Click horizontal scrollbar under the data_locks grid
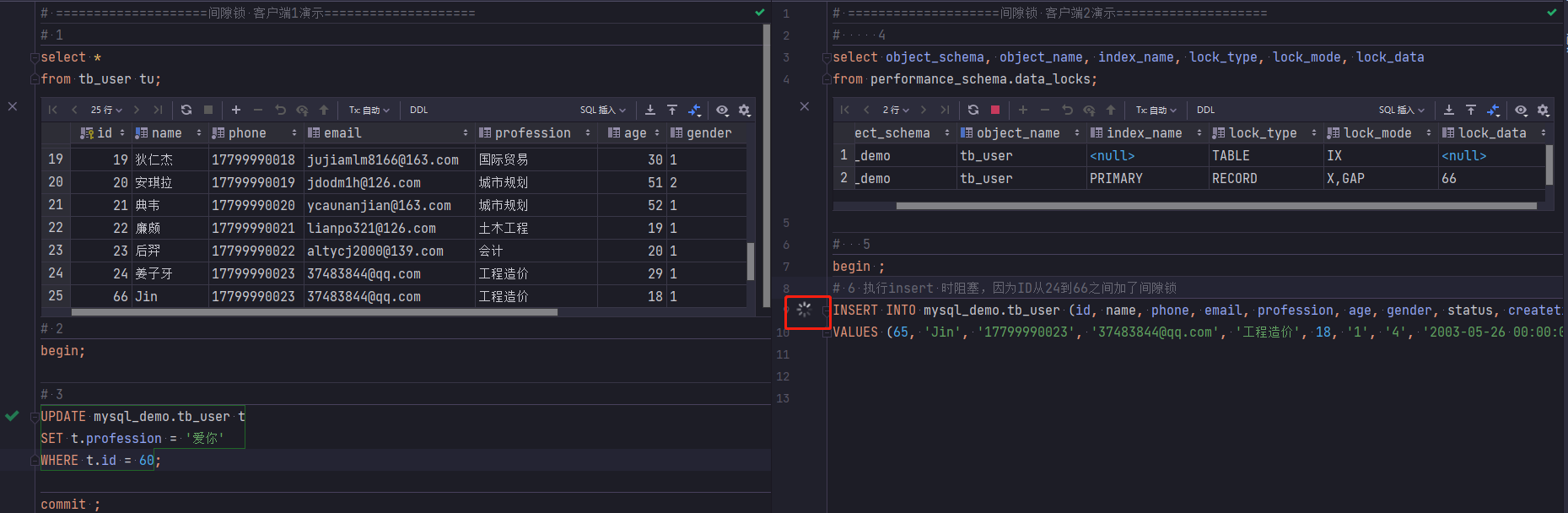This screenshot has width=1568, height=513. 1216,206
